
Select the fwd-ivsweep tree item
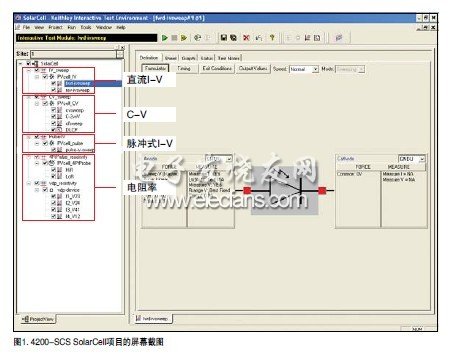click(x=78, y=83)
